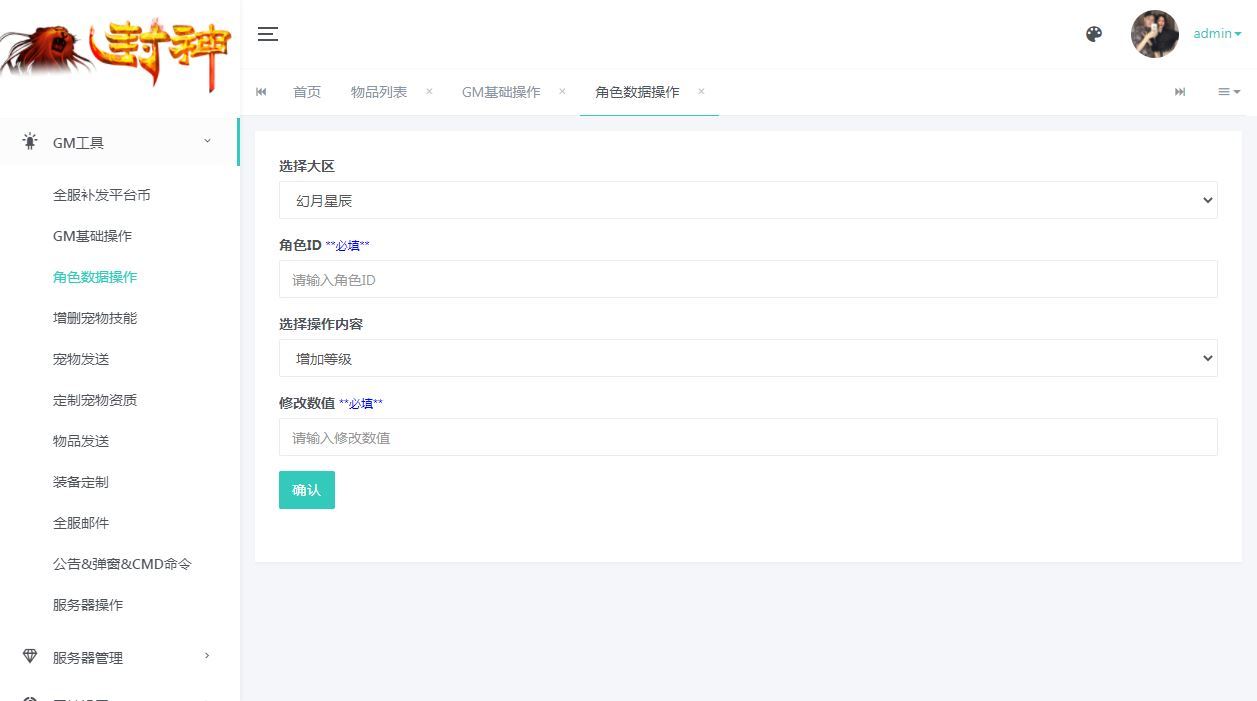This screenshot has width=1257, height=701.
Task: Open the 选择操作内容 operation dropdown
Action: [x=748, y=357]
